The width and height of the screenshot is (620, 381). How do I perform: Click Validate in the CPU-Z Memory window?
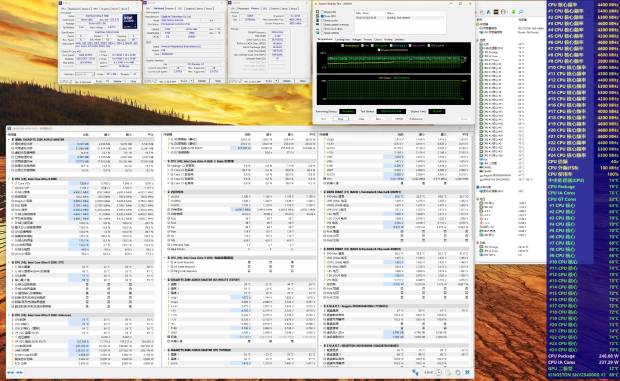click(286, 81)
